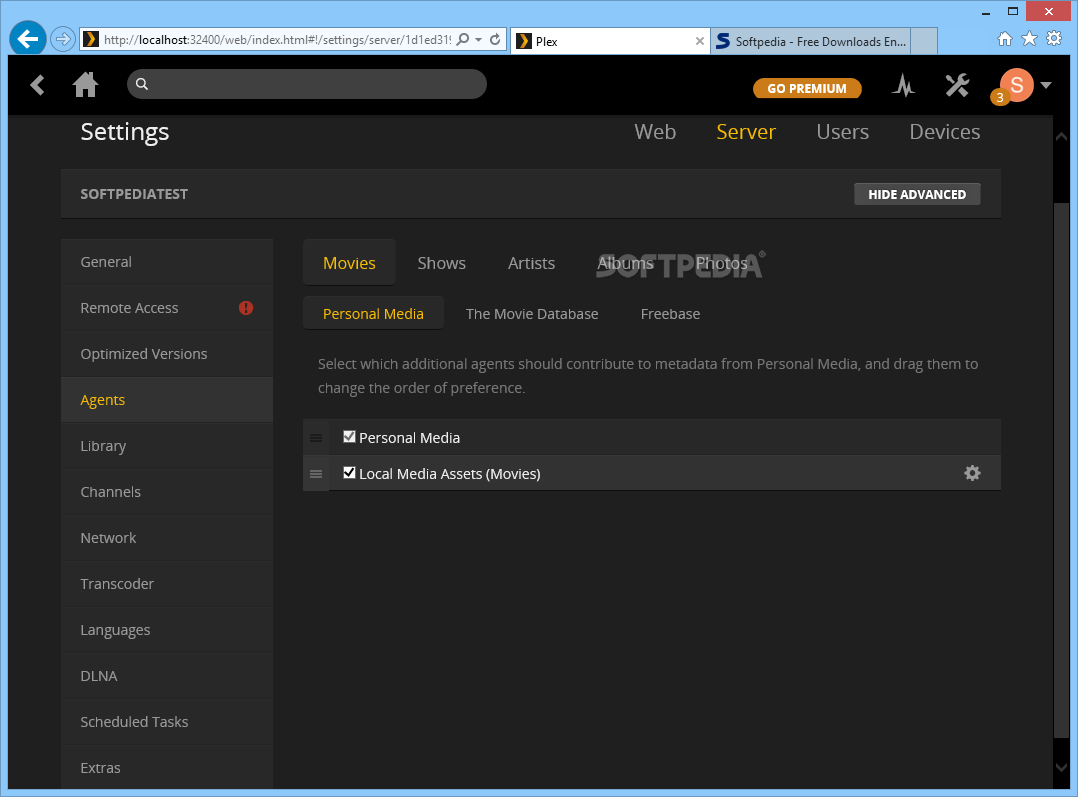Screen dimensions: 1078x797
Task: Click the SOFTPEDIATEST server name
Action: tap(134, 194)
